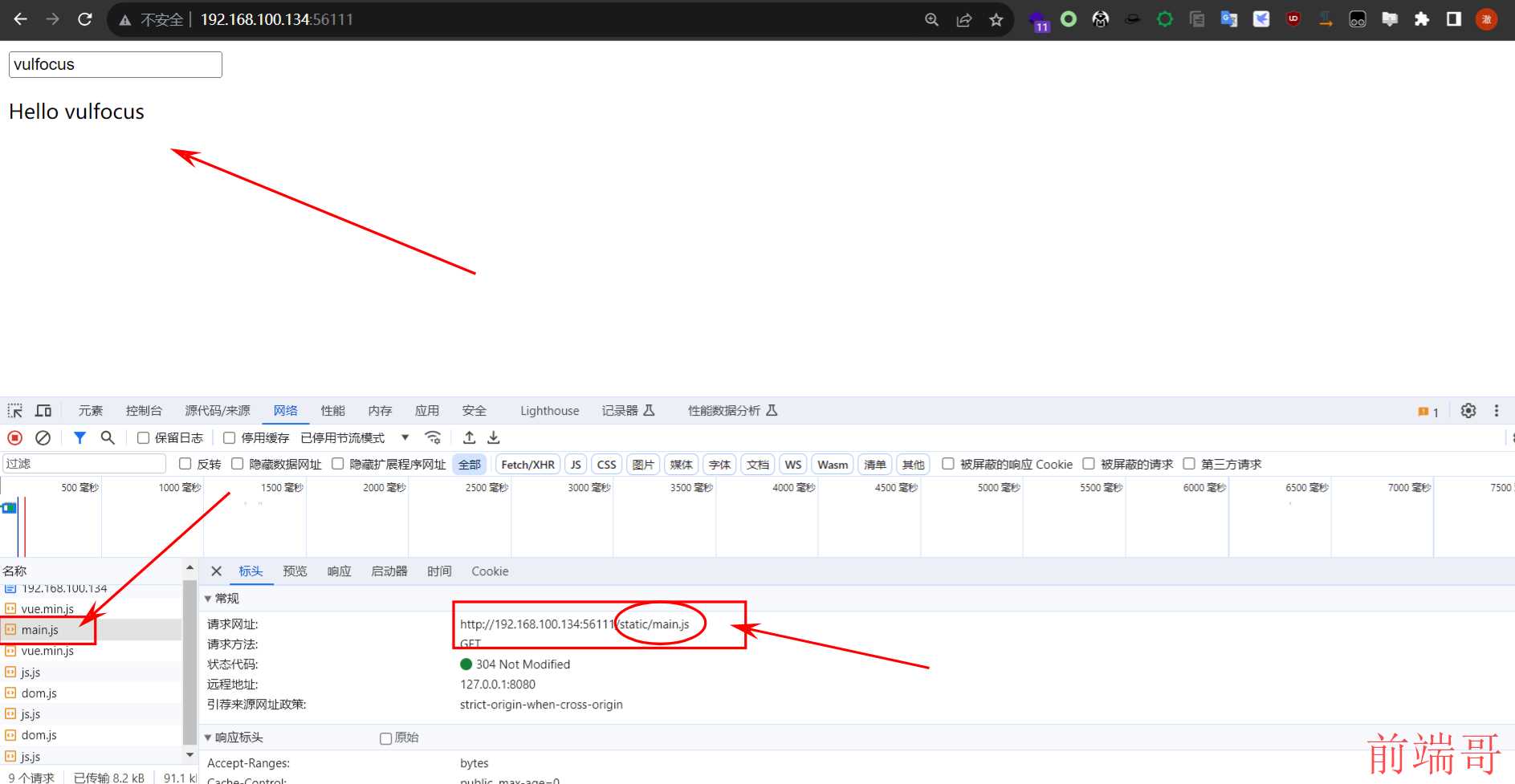The image size is (1515, 784).
Task: Switch to the Preview (预览) request tab
Action: (x=295, y=571)
